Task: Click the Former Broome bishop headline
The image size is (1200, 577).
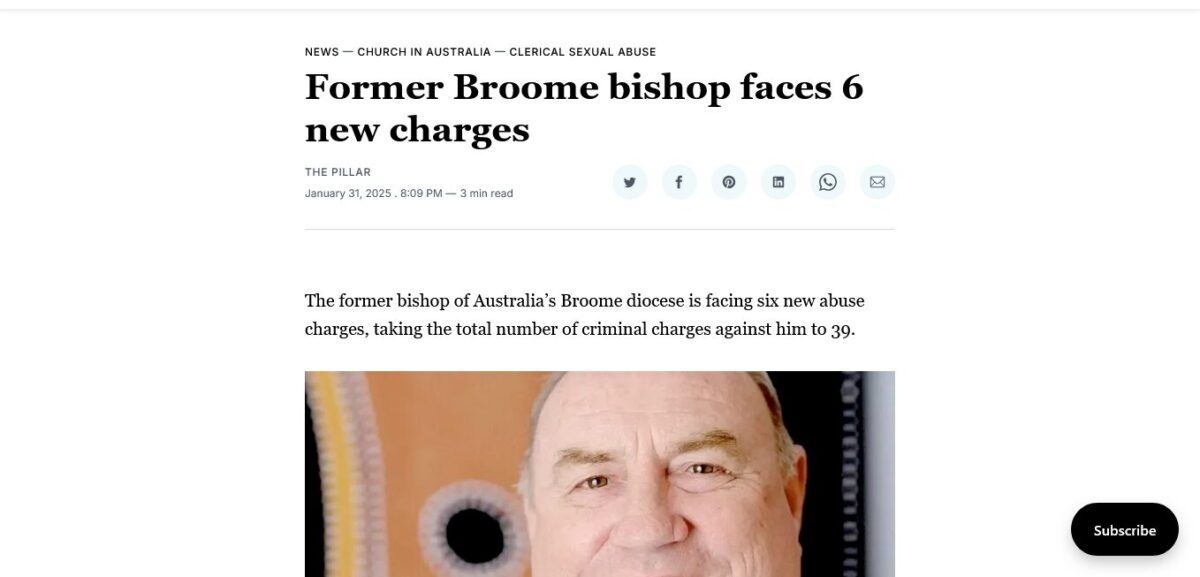Action: [x=584, y=108]
